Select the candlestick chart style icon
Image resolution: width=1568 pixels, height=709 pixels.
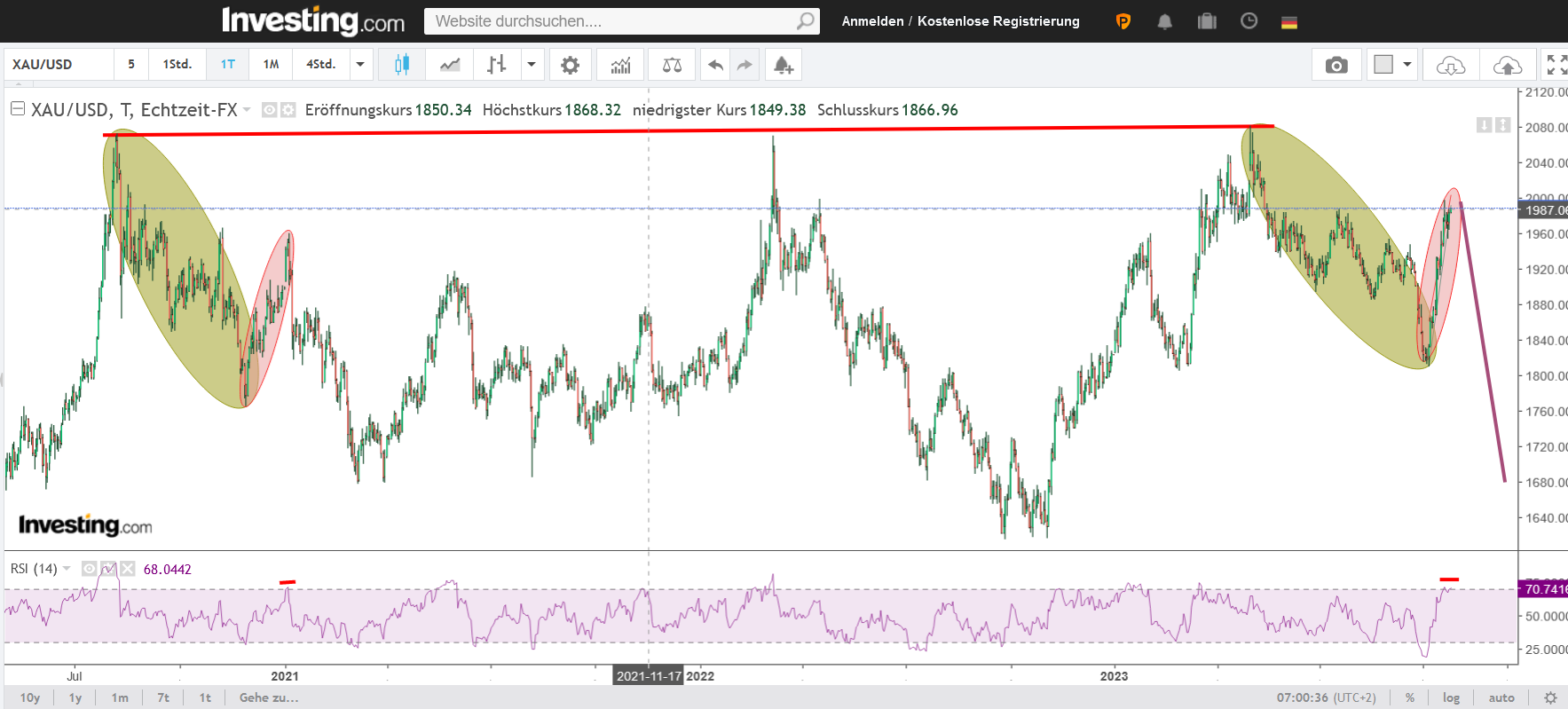click(402, 65)
